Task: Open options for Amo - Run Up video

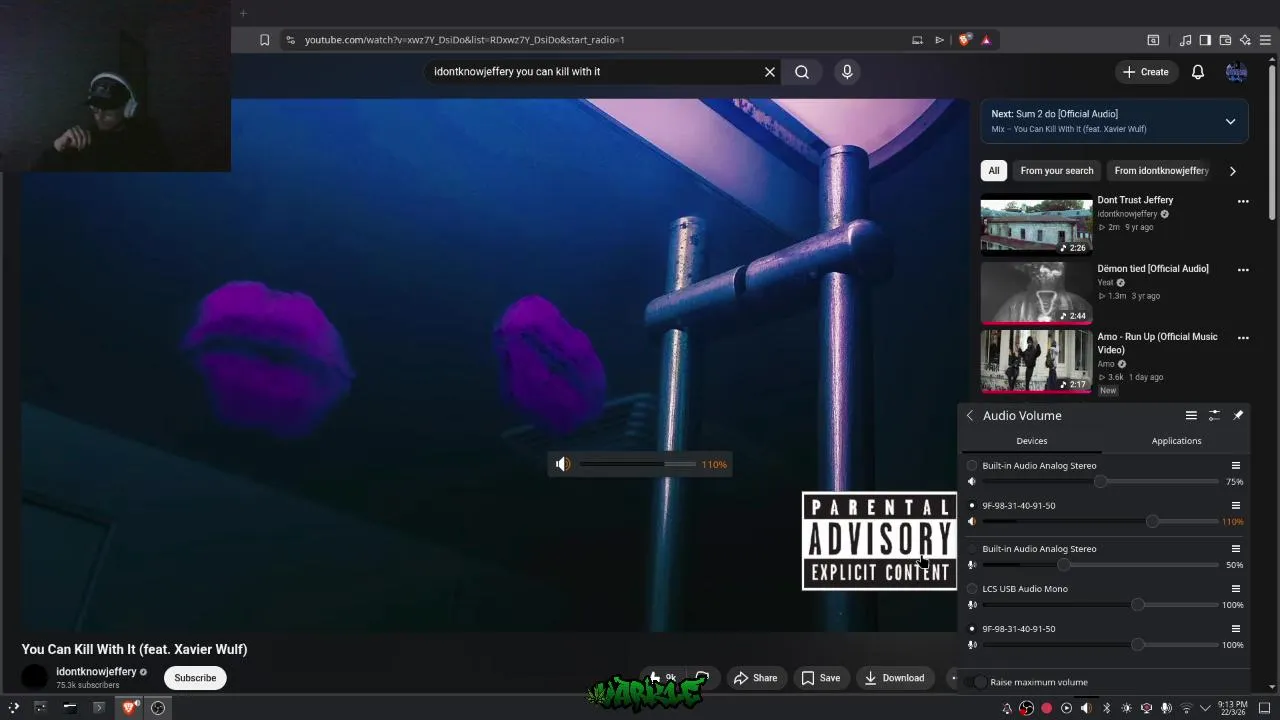Action: tap(1243, 338)
